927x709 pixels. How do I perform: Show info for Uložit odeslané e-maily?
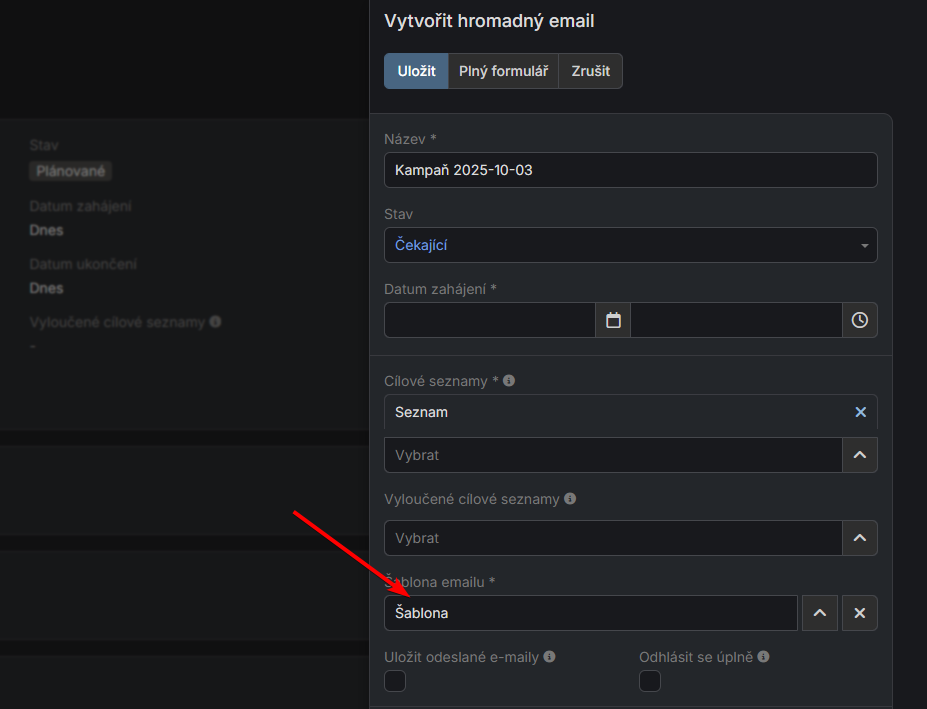tap(549, 657)
